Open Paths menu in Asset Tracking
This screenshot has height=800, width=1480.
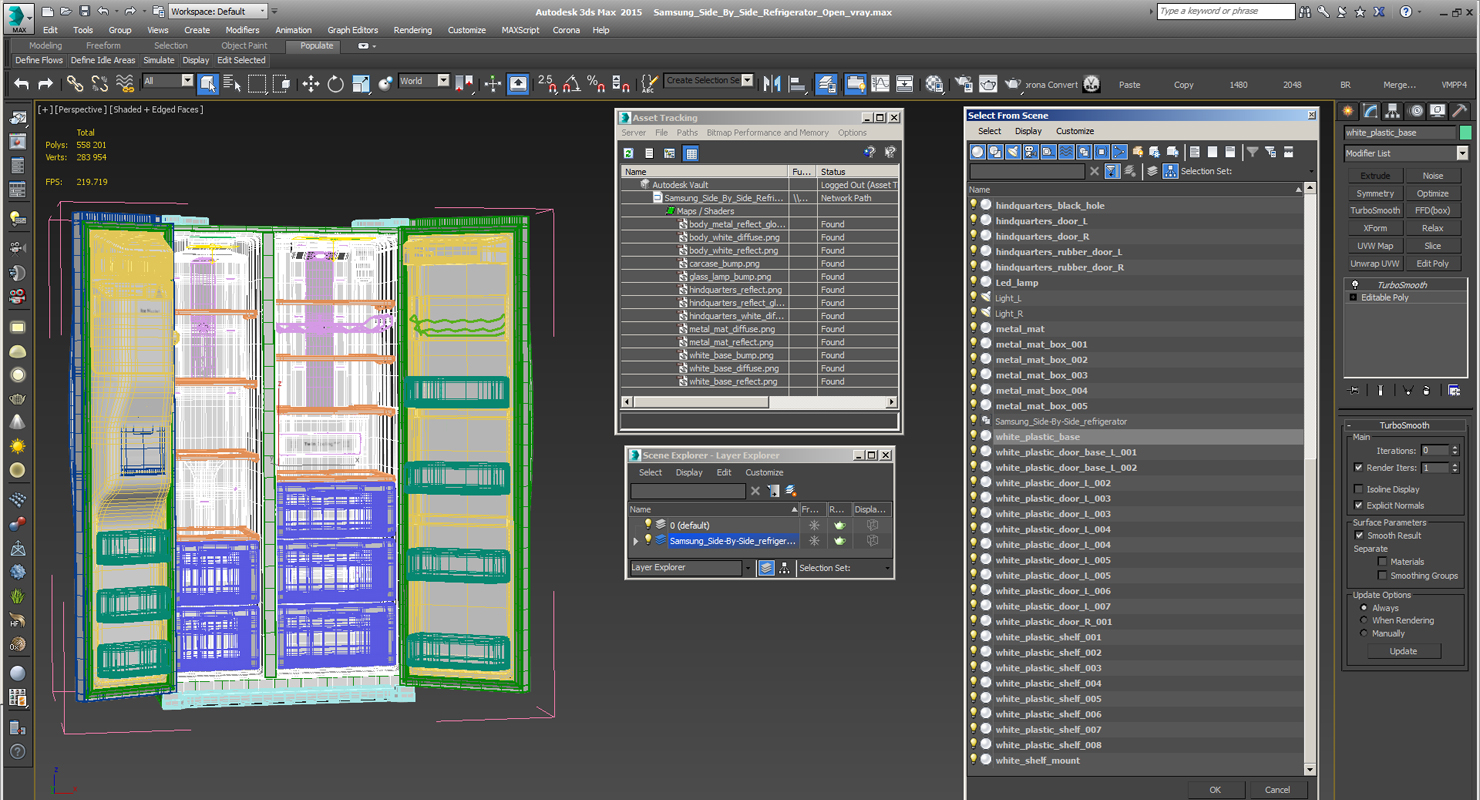coord(687,132)
